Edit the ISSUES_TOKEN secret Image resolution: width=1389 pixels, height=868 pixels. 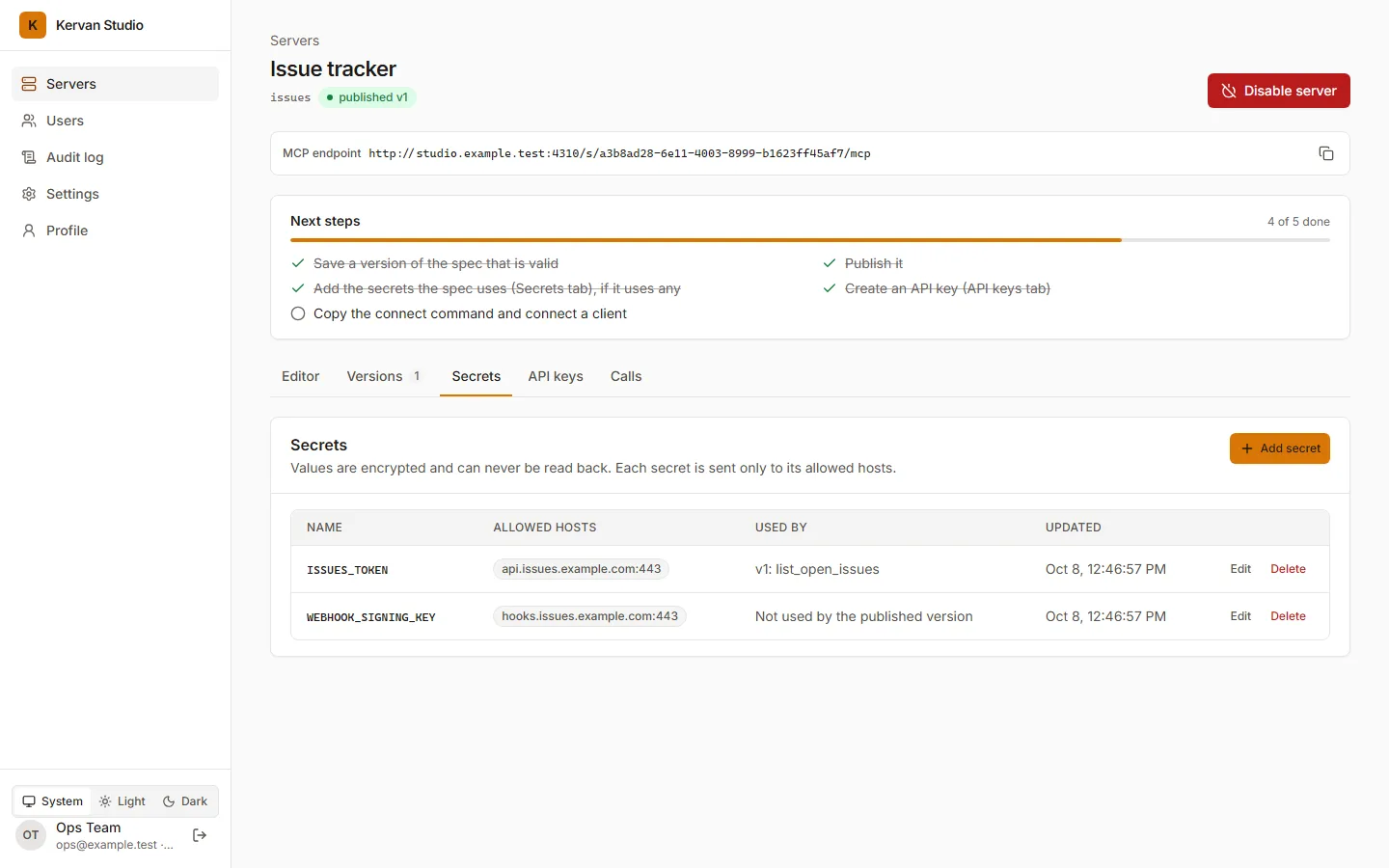tap(1240, 569)
